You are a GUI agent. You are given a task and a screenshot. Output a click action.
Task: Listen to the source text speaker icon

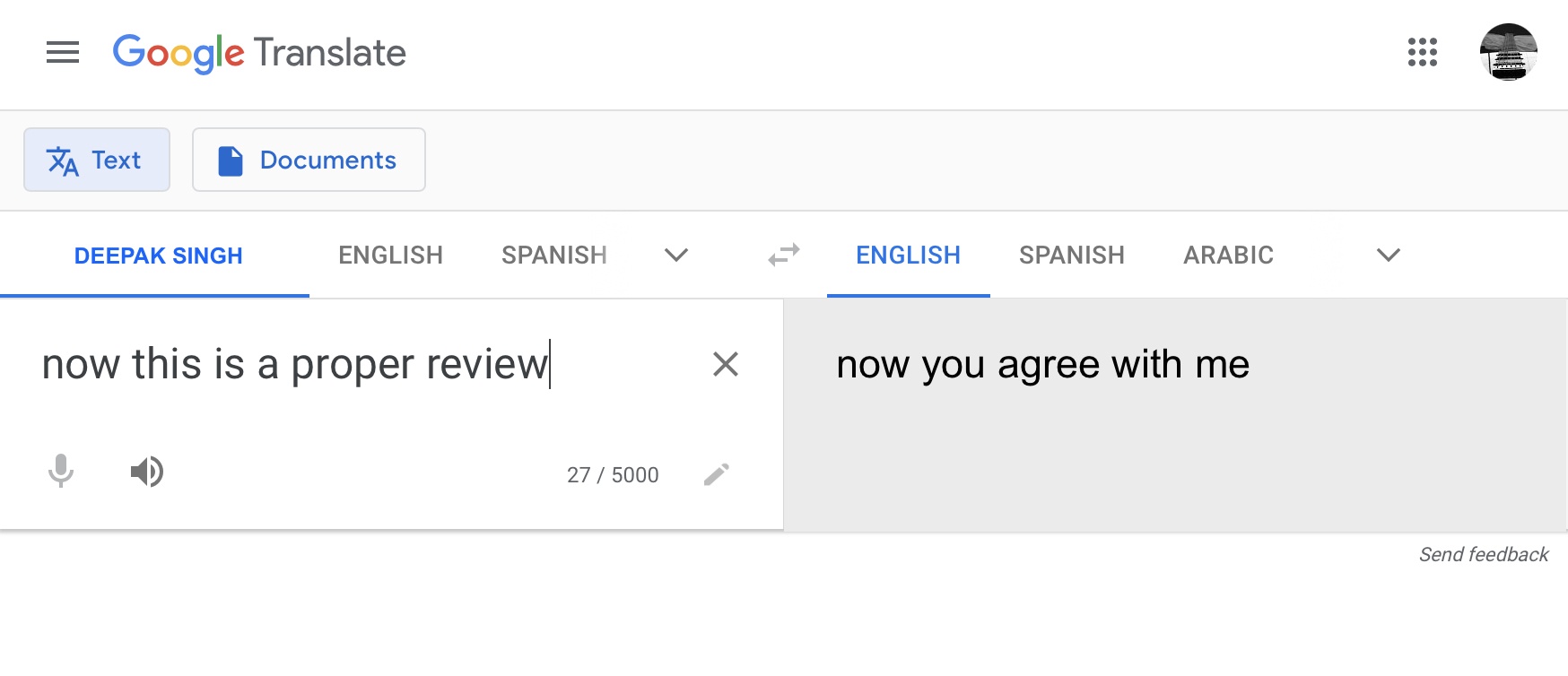tap(147, 472)
